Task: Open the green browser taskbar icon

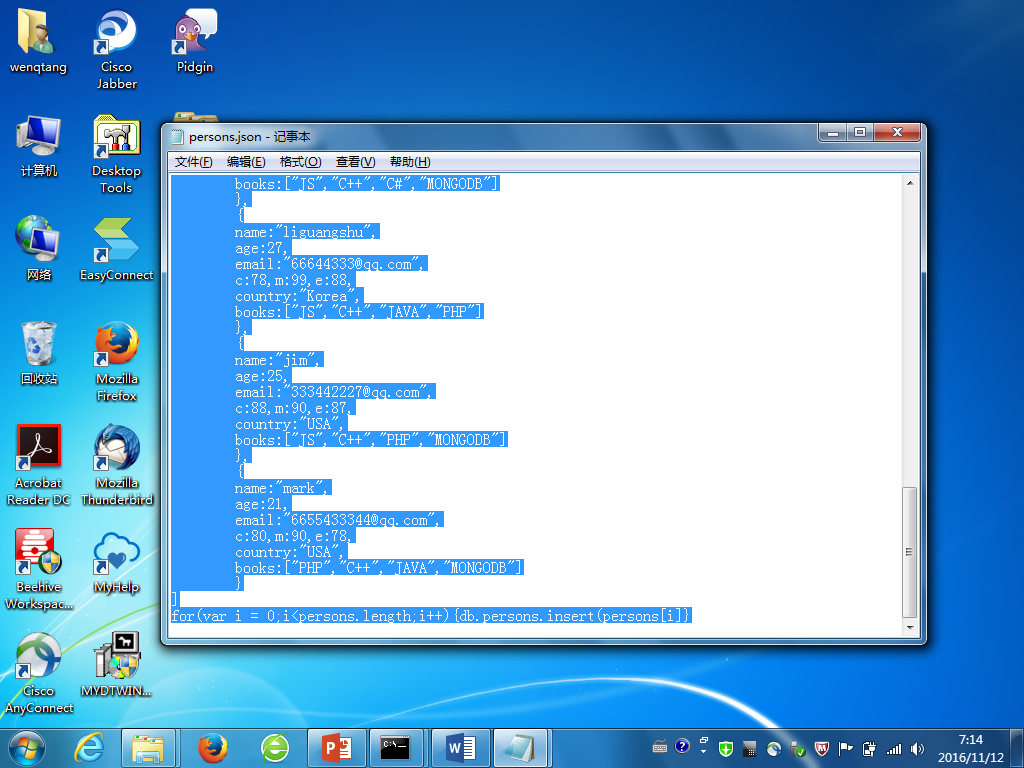Action: pos(275,748)
